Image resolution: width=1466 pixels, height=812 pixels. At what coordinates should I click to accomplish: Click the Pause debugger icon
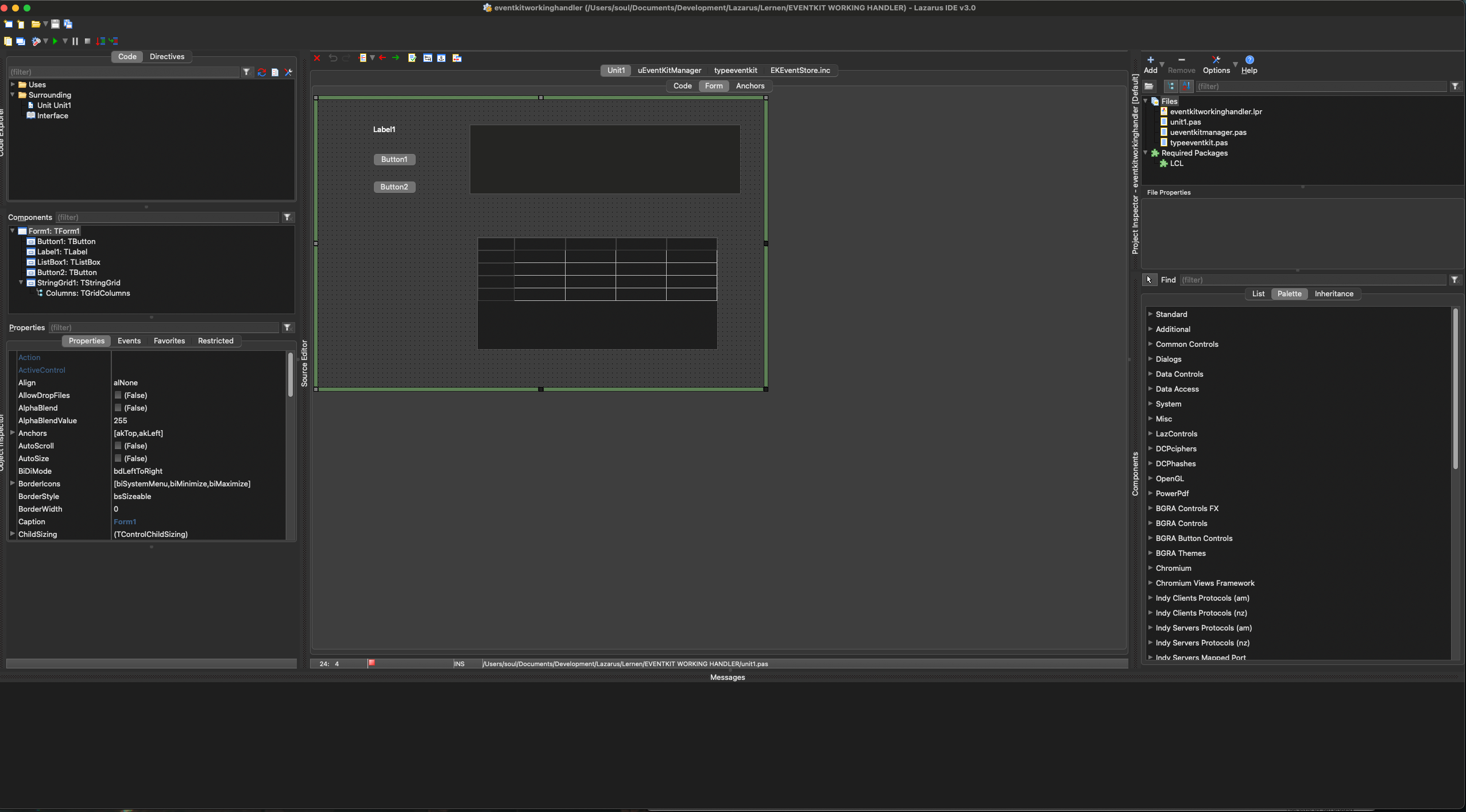[x=75, y=41]
